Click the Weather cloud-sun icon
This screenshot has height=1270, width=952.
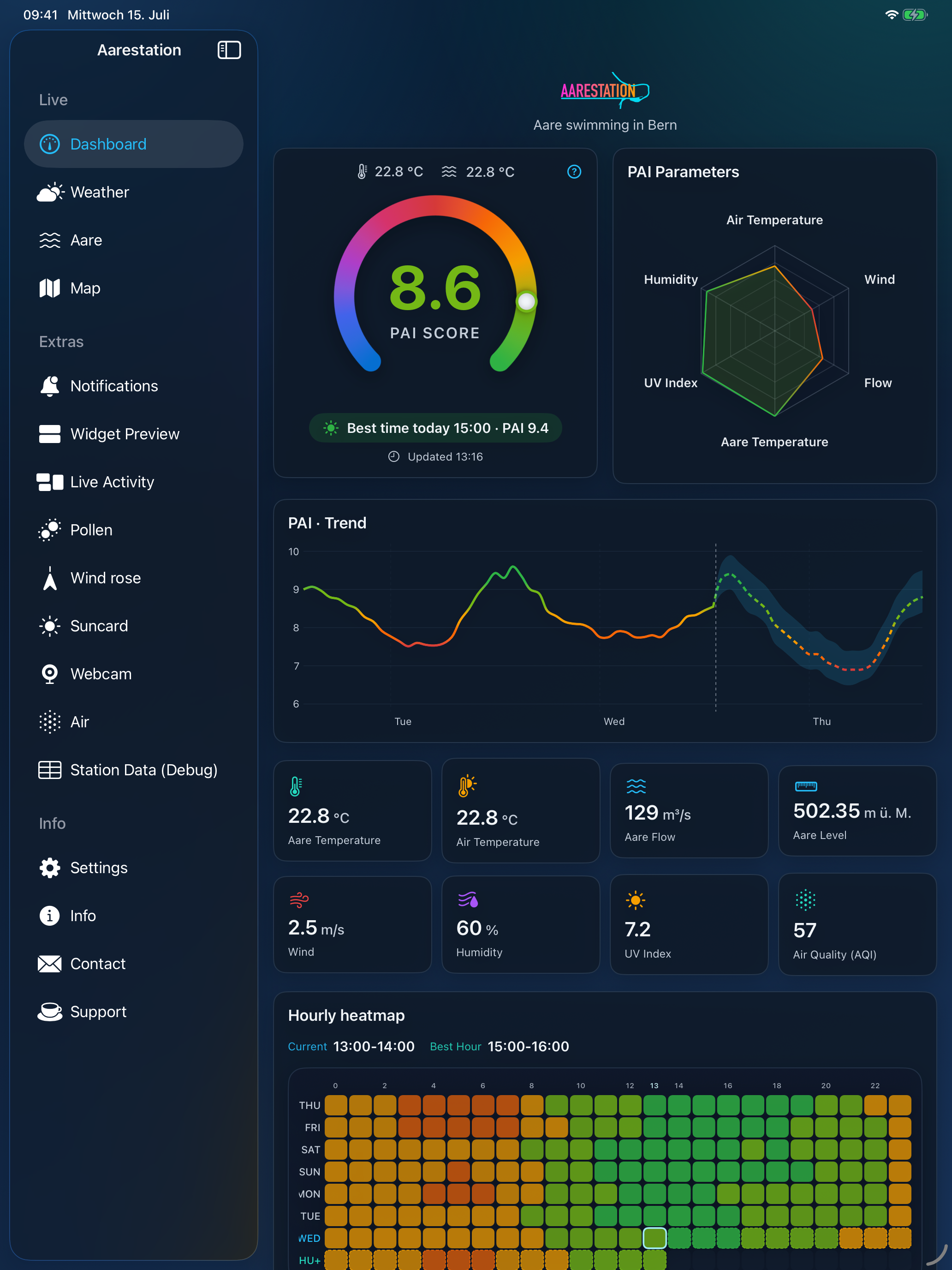tap(50, 192)
